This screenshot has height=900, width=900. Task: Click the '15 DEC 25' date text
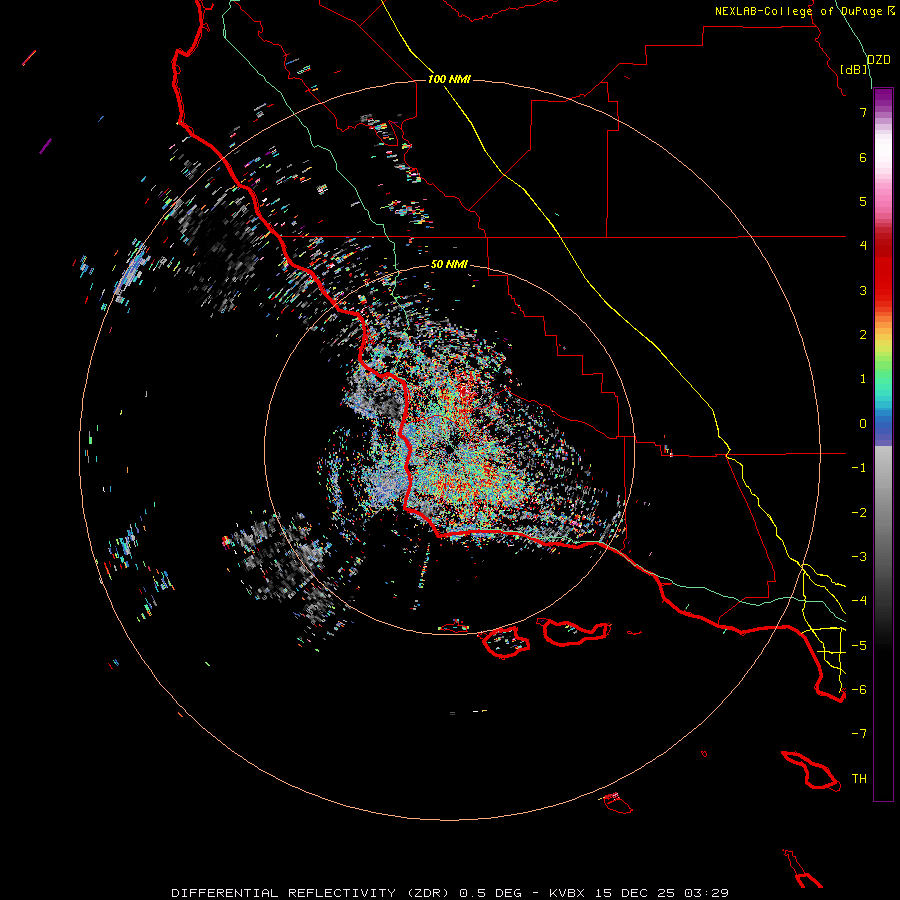click(x=634, y=893)
